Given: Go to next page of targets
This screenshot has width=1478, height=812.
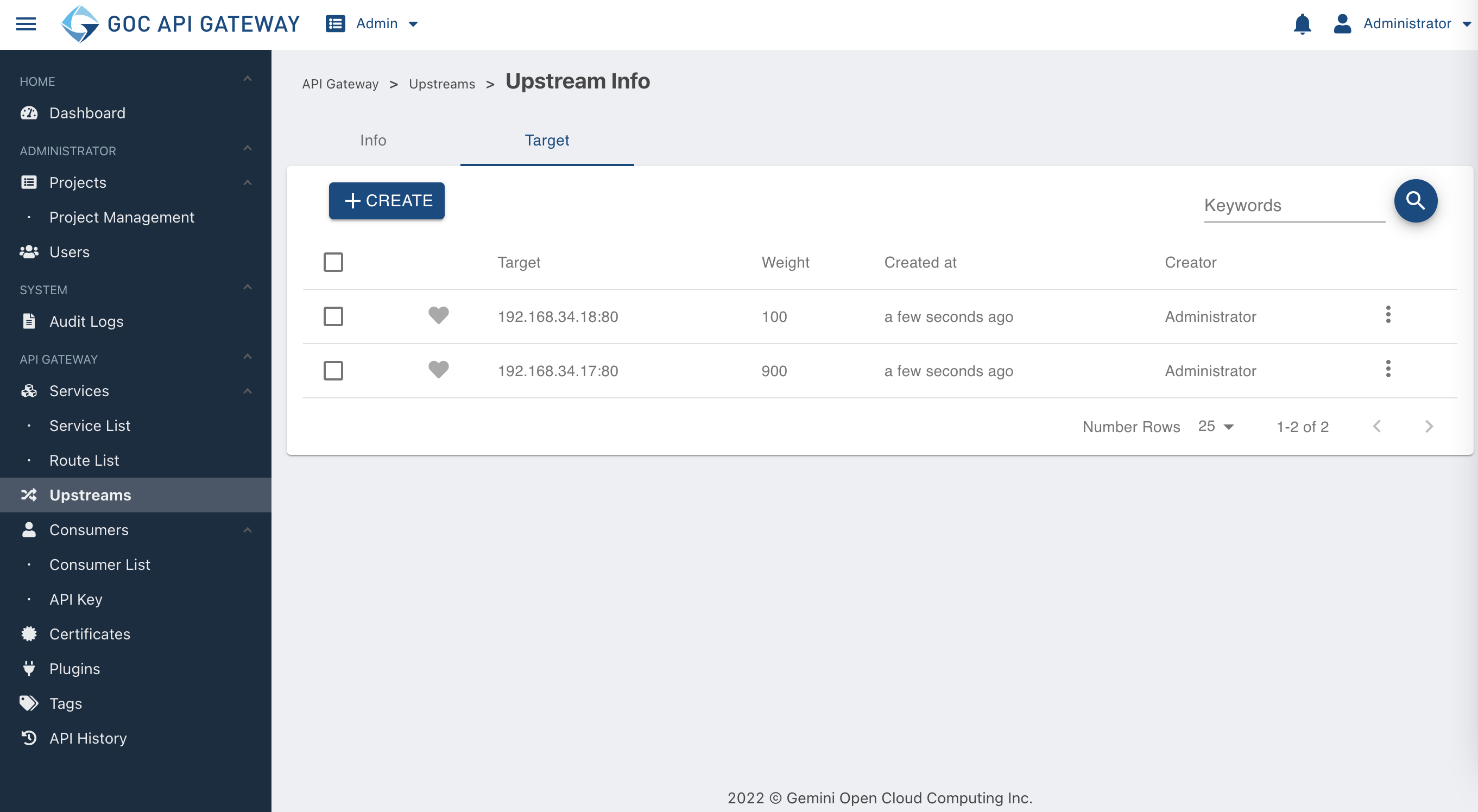Looking at the screenshot, I should pos(1429,426).
